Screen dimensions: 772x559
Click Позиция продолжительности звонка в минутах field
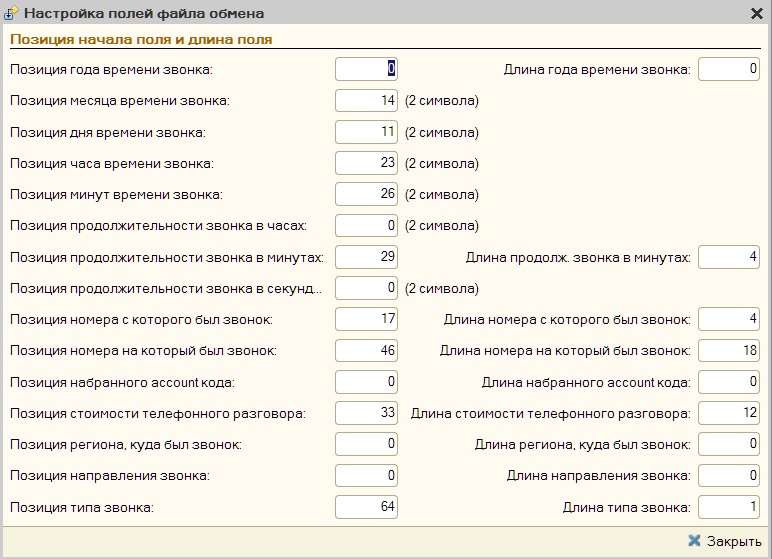click(366, 257)
